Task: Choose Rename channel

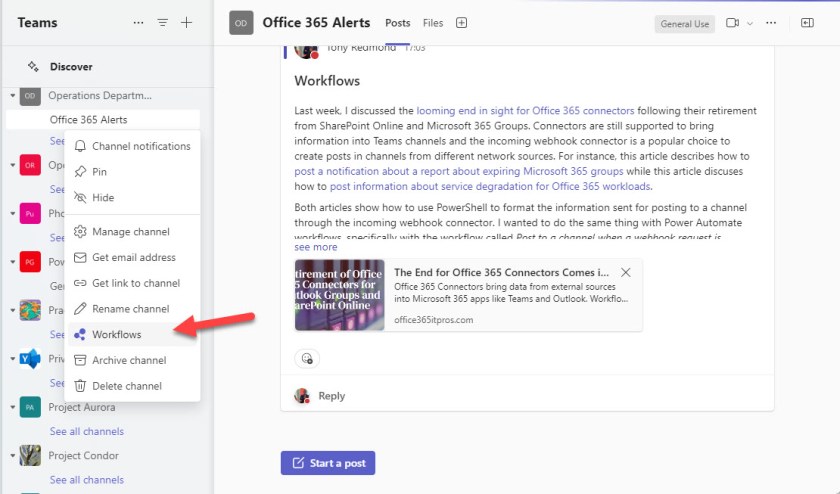Action: (x=132, y=309)
